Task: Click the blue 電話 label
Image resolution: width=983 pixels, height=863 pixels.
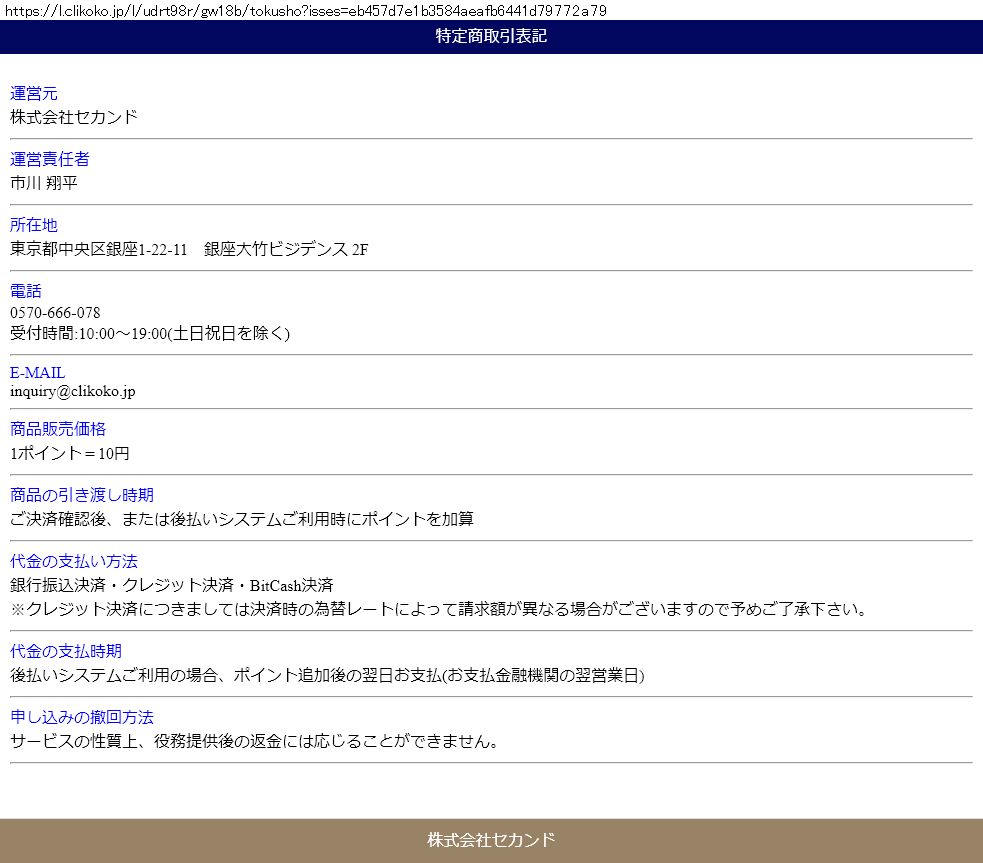Action: click(26, 291)
